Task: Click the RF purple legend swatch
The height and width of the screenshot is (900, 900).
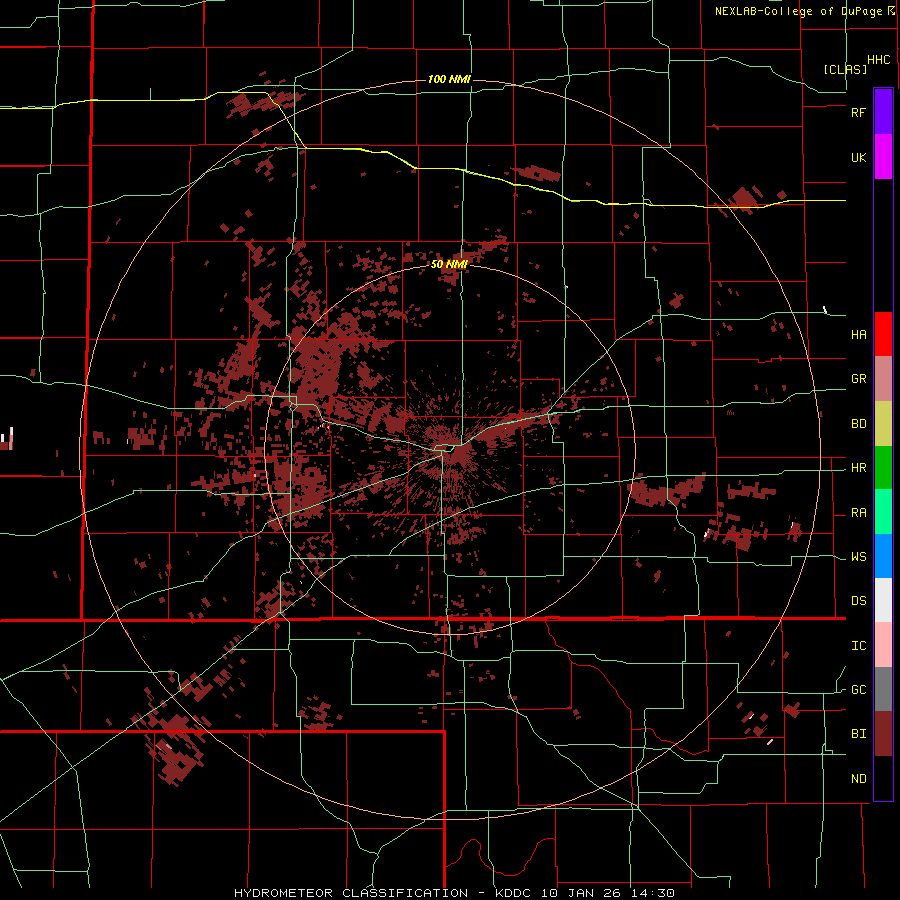Action: pyautogui.click(x=883, y=112)
